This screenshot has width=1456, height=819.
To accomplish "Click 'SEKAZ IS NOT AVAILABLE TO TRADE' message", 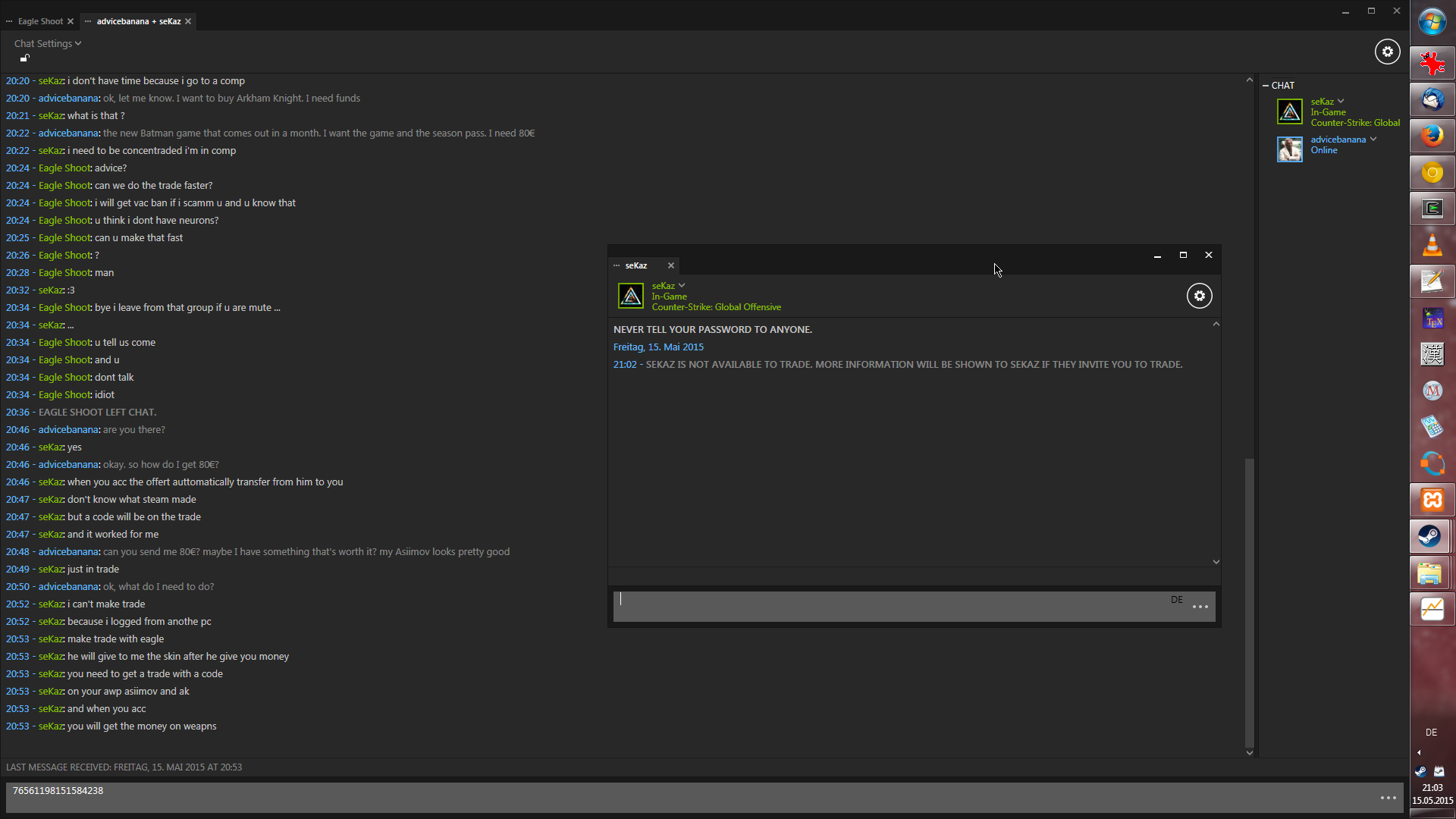I will 914,365.
